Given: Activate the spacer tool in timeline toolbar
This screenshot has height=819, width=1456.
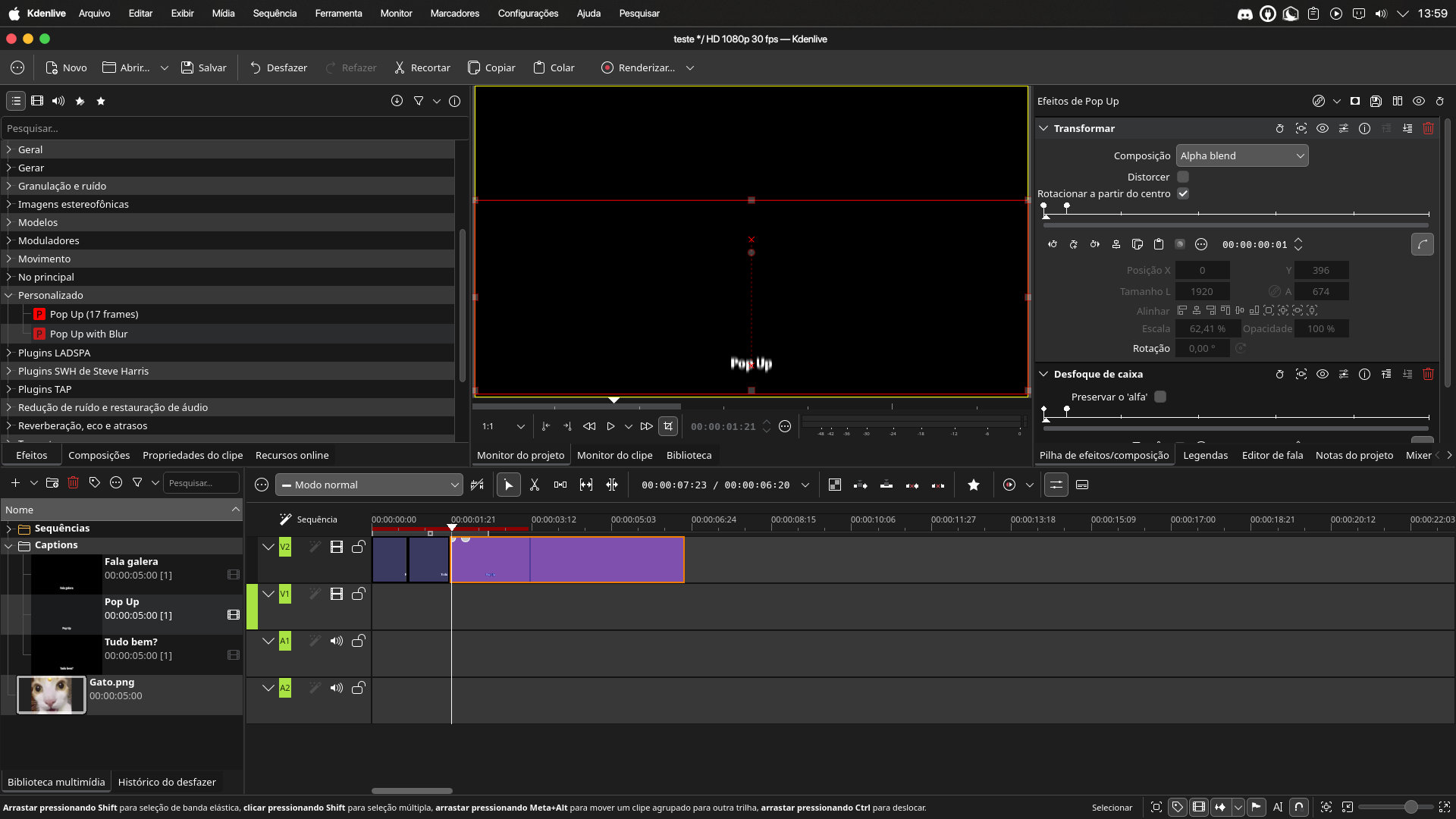Looking at the screenshot, I should coord(560,485).
